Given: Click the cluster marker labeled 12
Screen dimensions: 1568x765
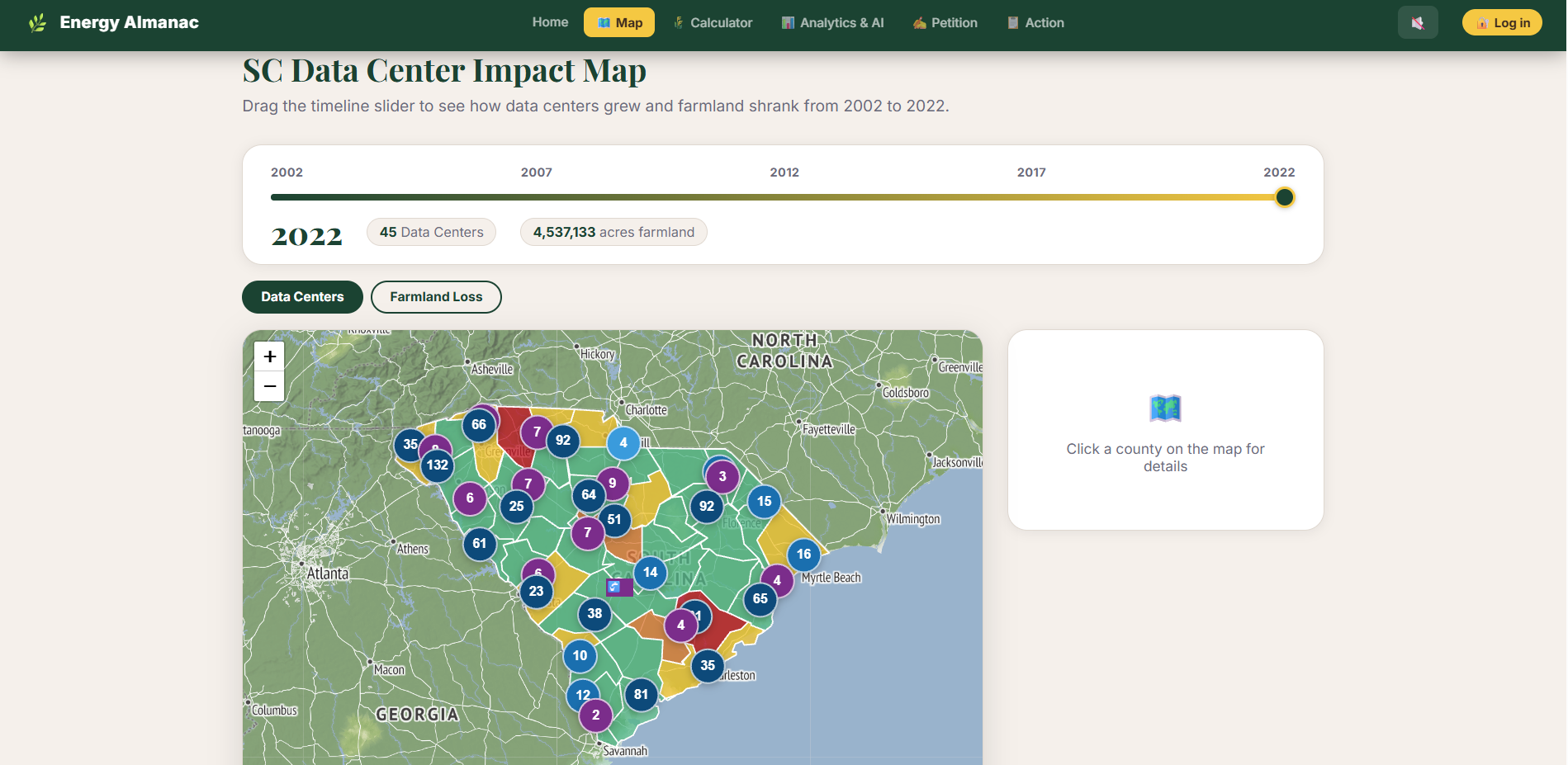Looking at the screenshot, I should point(583,695).
